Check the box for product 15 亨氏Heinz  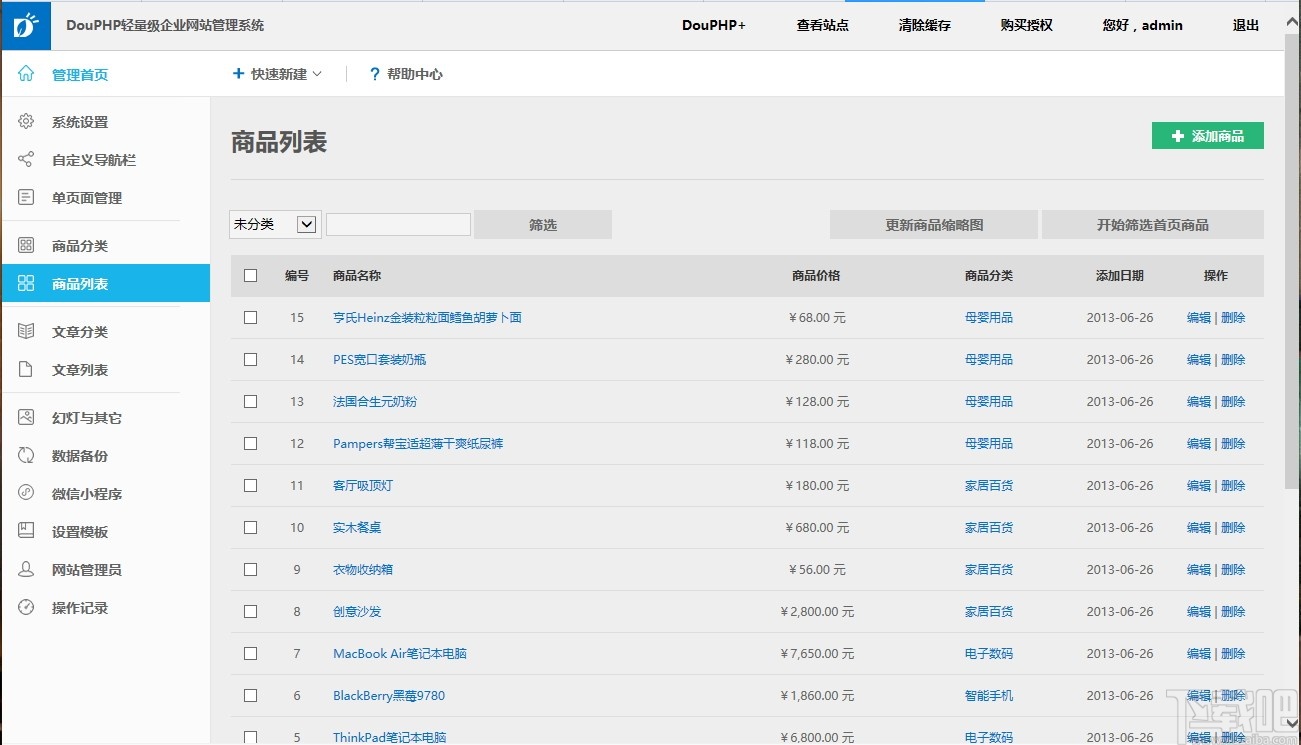point(250,318)
